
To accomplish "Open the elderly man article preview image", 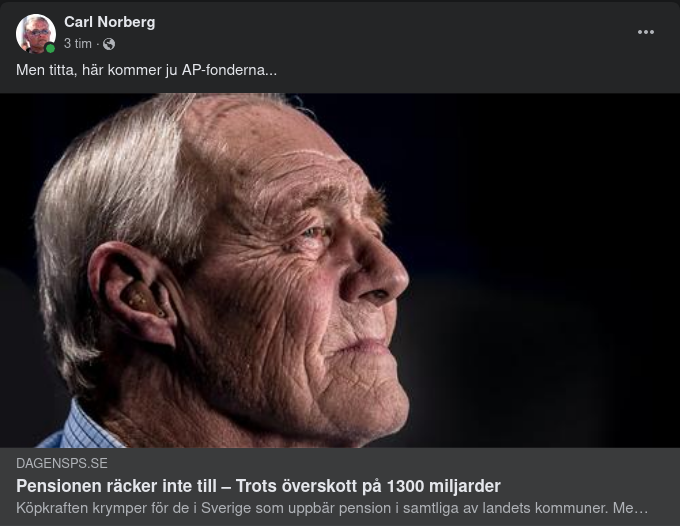I will tap(340, 270).
